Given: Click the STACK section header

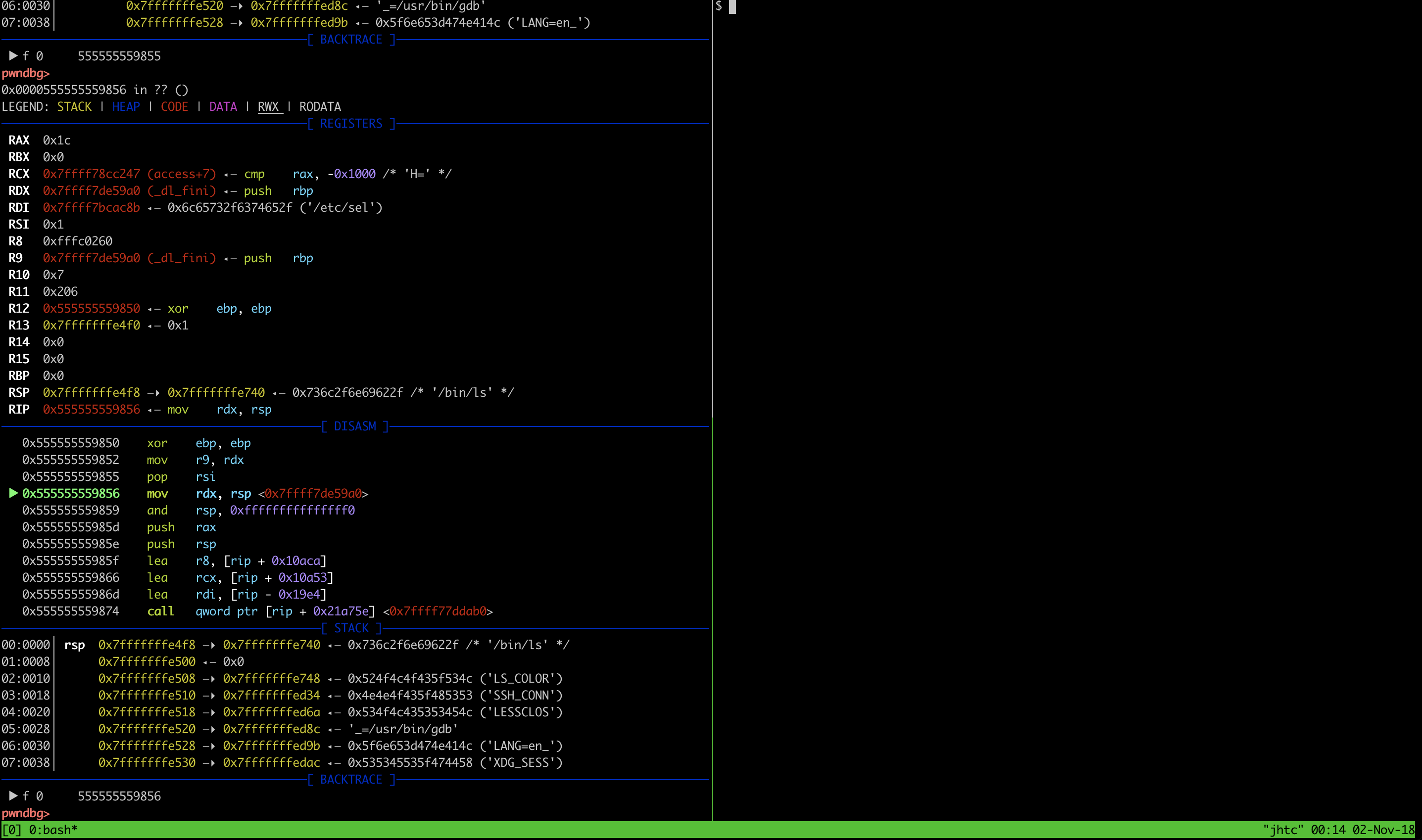Looking at the screenshot, I should point(351,628).
